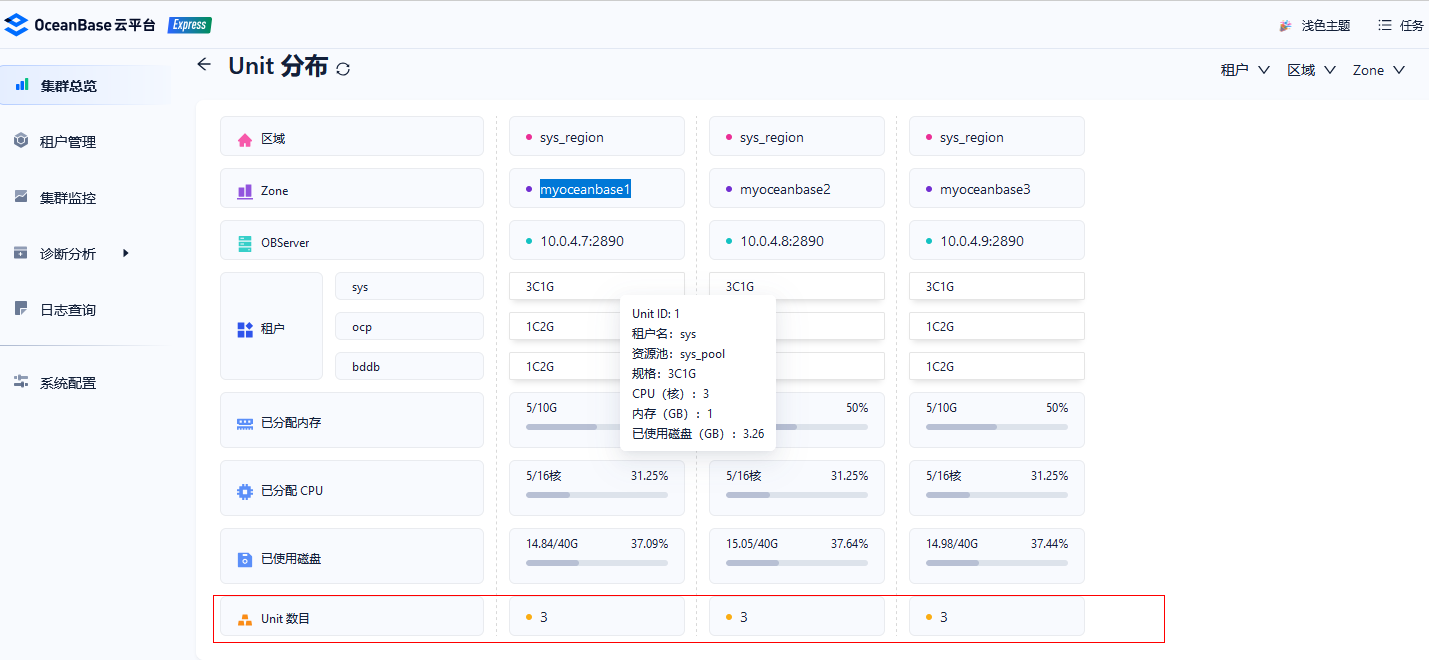Click Unit count 3 for myoceanbase2

pyautogui.click(x=797, y=616)
